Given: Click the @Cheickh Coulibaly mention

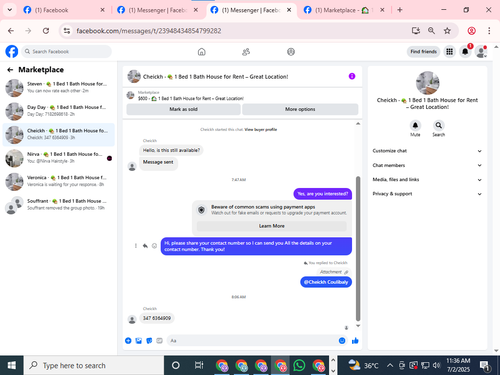Looking at the screenshot, I should pos(326,282).
